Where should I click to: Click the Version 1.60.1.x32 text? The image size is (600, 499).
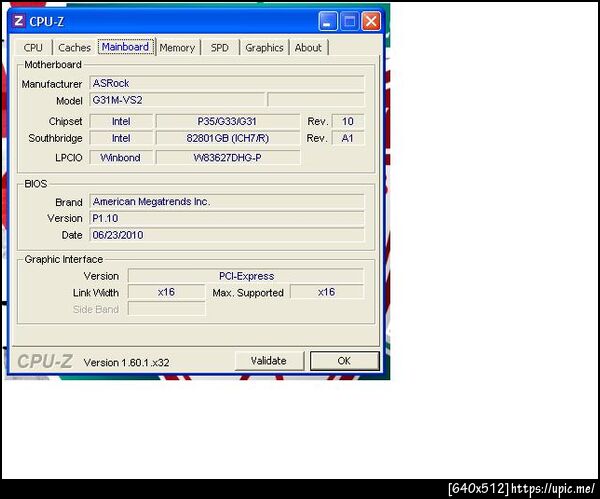click(126, 362)
